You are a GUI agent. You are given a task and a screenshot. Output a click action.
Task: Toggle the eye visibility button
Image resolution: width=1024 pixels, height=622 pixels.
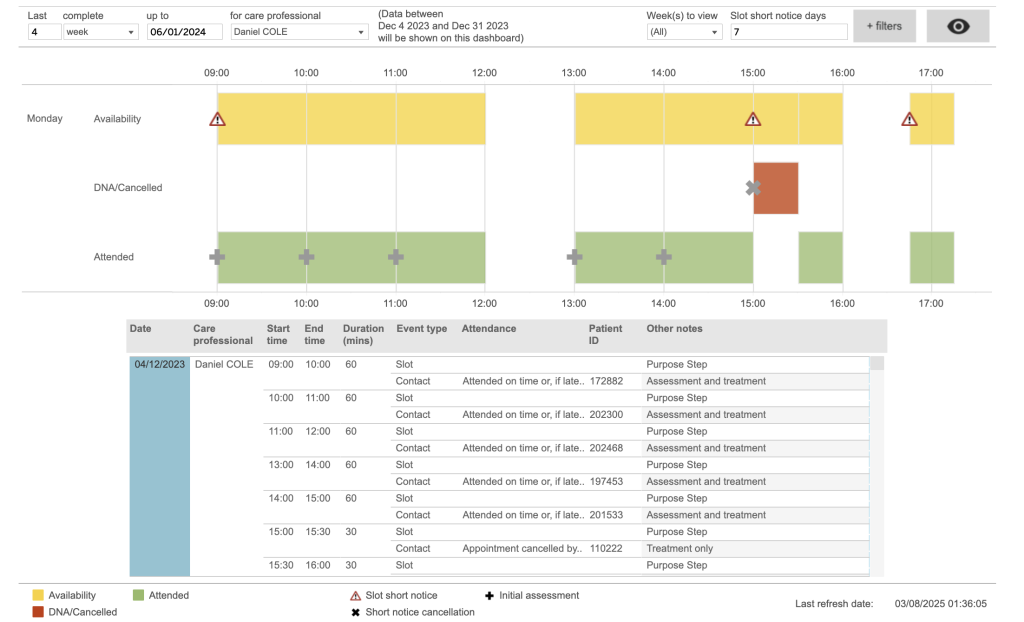(957, 26)
